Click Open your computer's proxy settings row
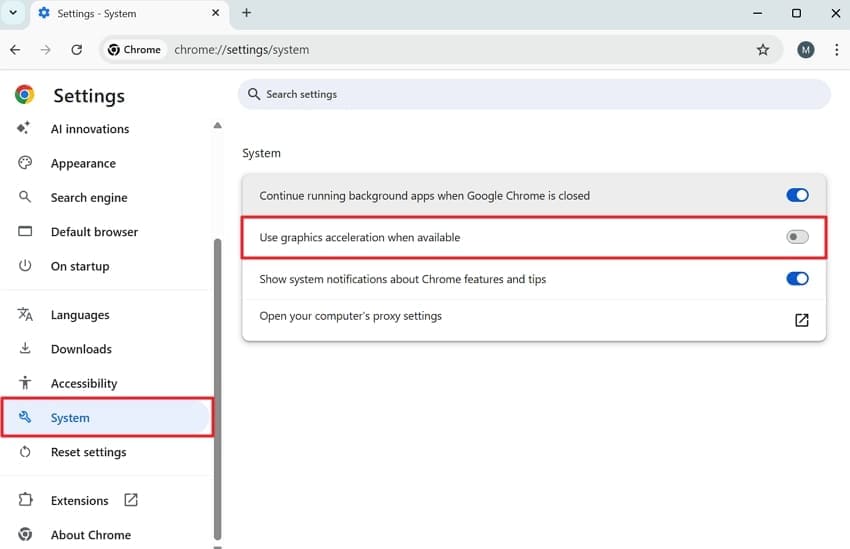Screen dimensions: 850x549 coord(534,320)
